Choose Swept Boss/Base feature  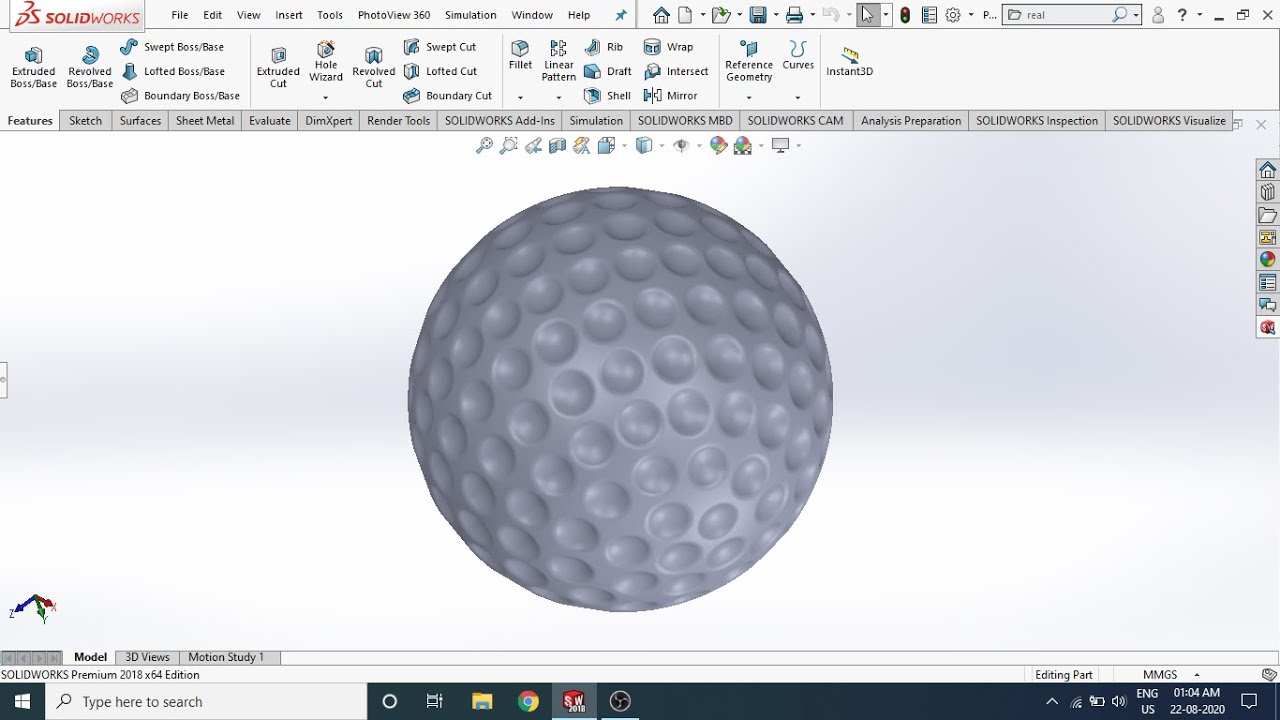171,47
